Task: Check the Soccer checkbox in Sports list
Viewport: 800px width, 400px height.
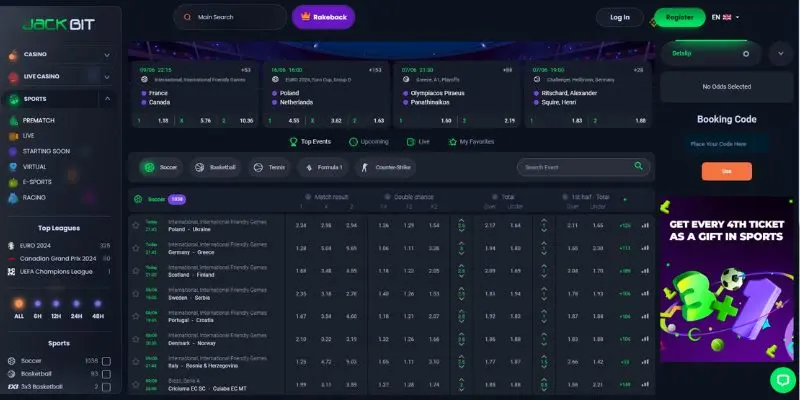Action: pyautogui.click(x=106, y=361)
